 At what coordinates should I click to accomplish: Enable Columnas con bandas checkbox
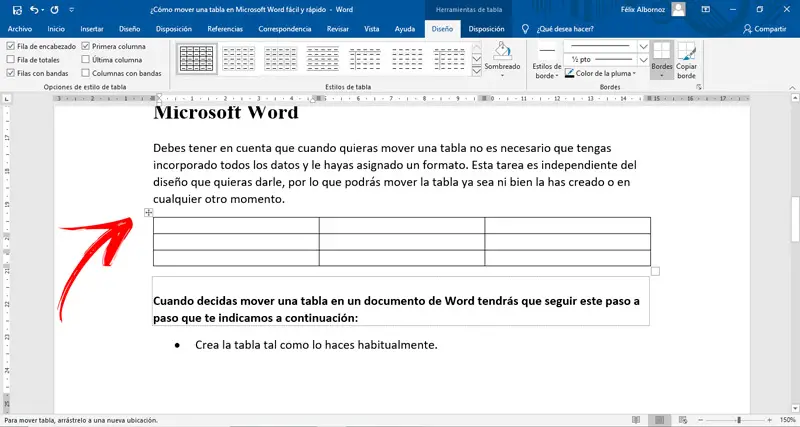[85, 73]
